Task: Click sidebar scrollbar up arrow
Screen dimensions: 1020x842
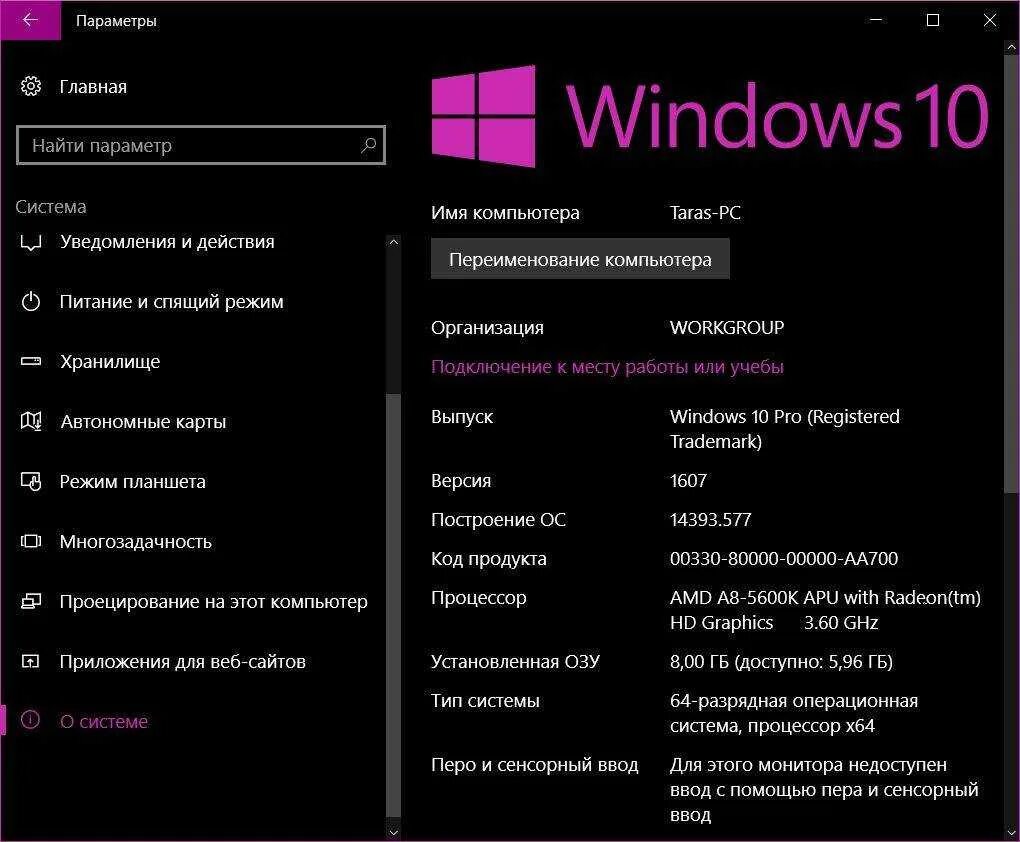Action: (393, 242)
